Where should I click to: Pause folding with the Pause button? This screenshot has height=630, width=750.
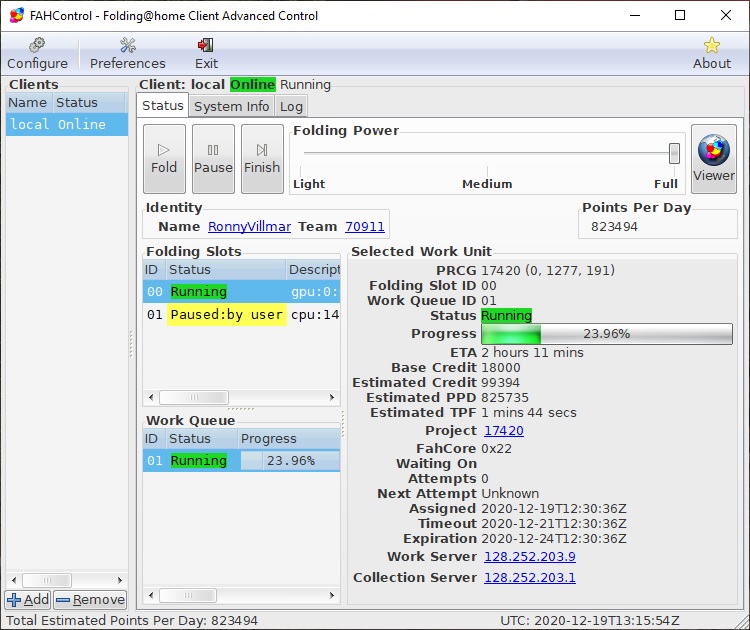pos(213,159)
